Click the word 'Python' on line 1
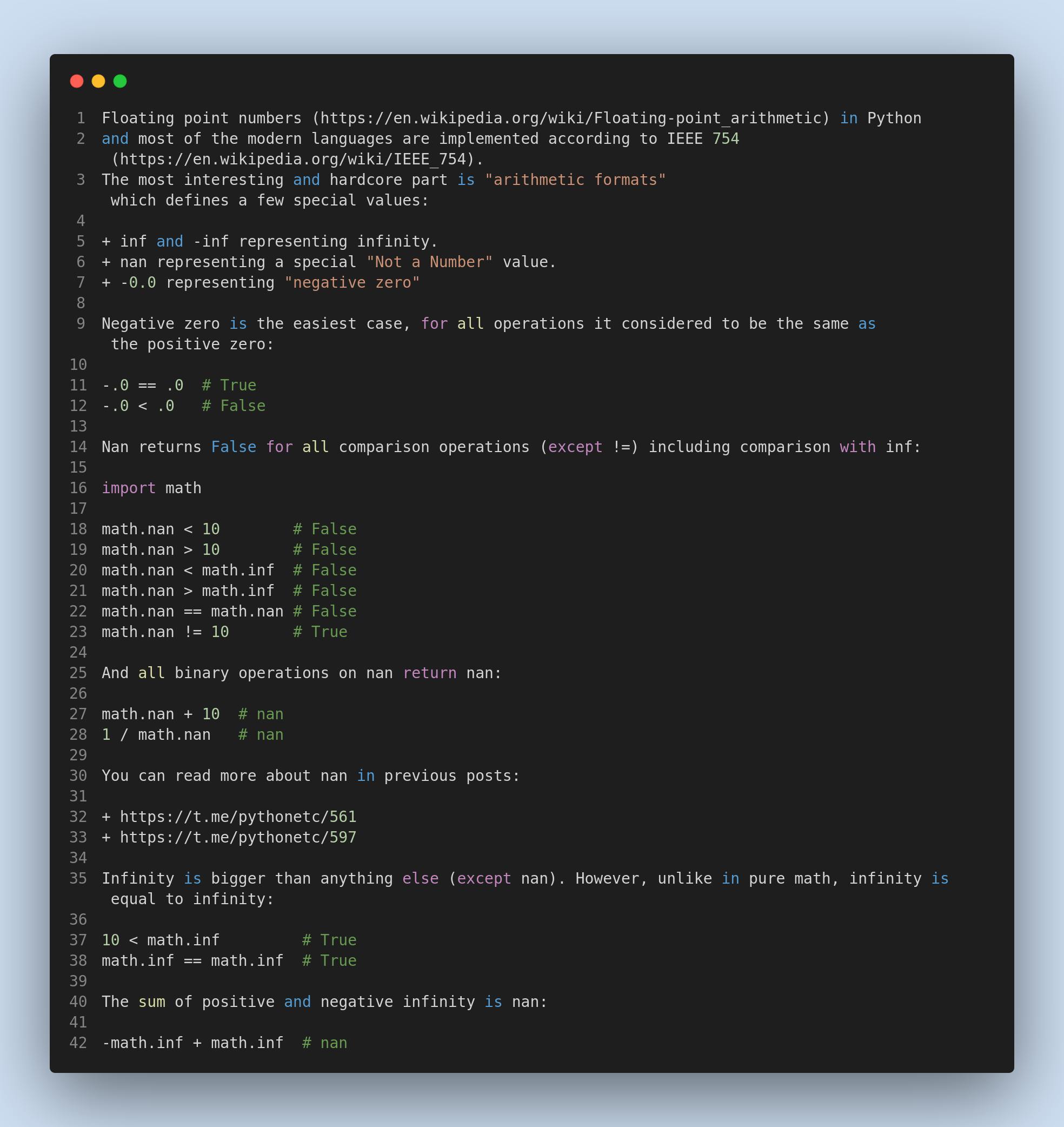The width and height of the screenshot is (1064, 1127). [x=894, y=118]
